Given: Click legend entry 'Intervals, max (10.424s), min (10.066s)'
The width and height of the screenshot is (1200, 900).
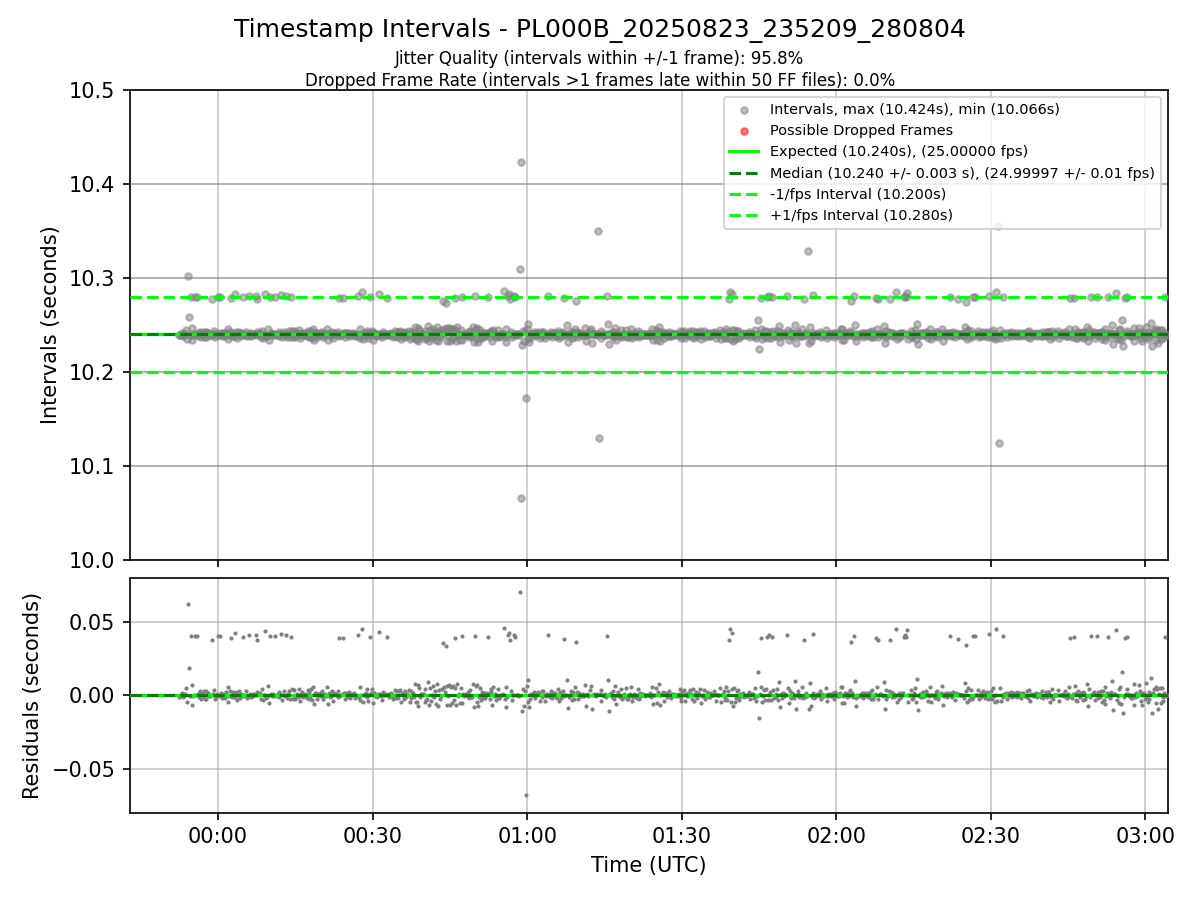Looking at the screenshot, I should [914, 108].
